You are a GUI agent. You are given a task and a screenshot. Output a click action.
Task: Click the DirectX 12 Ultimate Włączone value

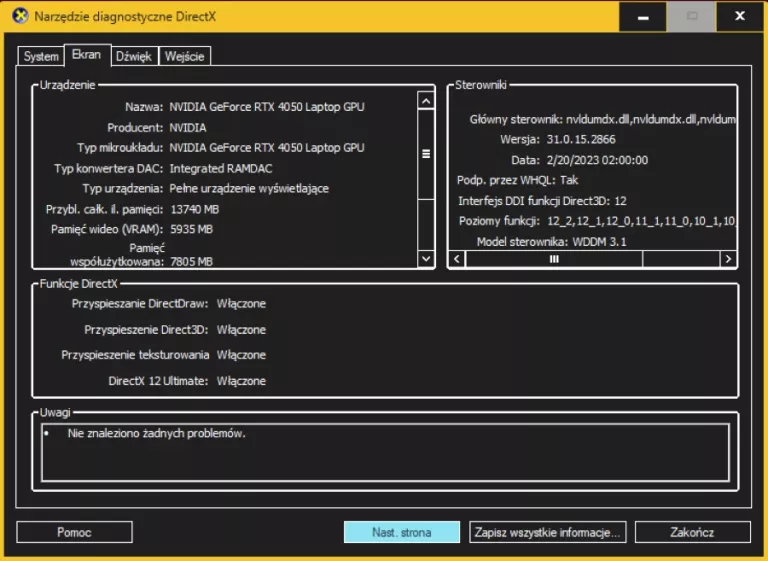pos(241,381)
